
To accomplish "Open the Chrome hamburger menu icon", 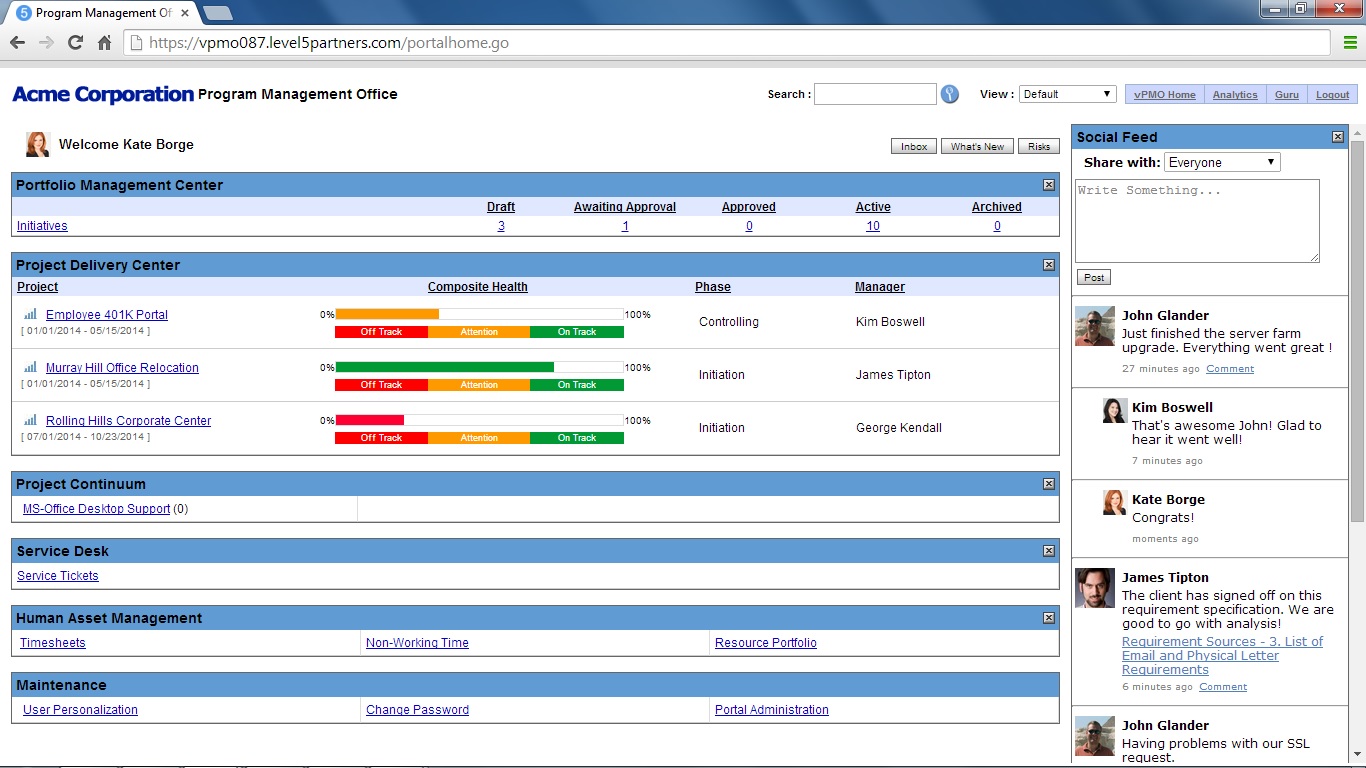I will click(x=1350, y=42).
